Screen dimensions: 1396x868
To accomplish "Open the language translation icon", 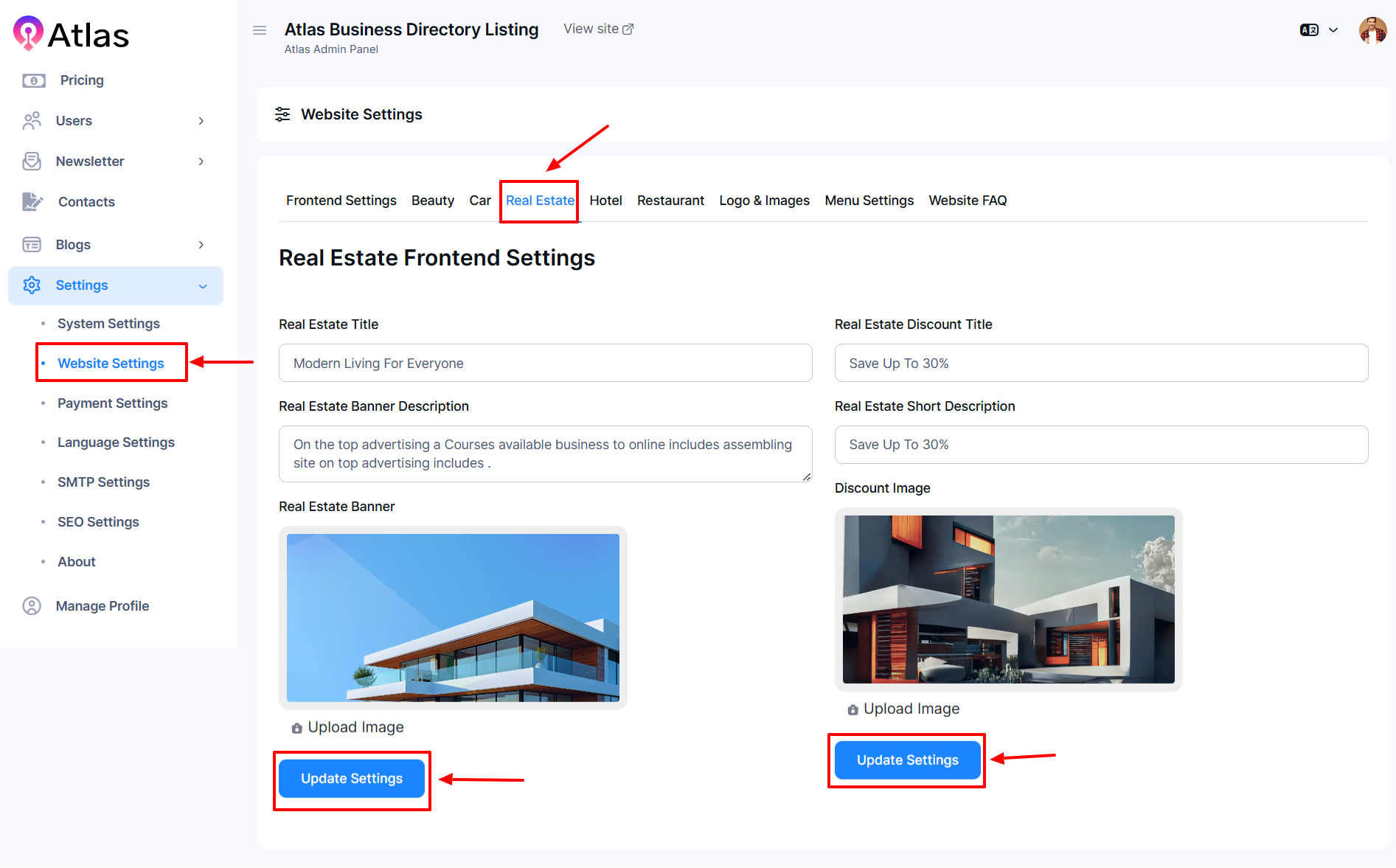I will [1309, 30].
